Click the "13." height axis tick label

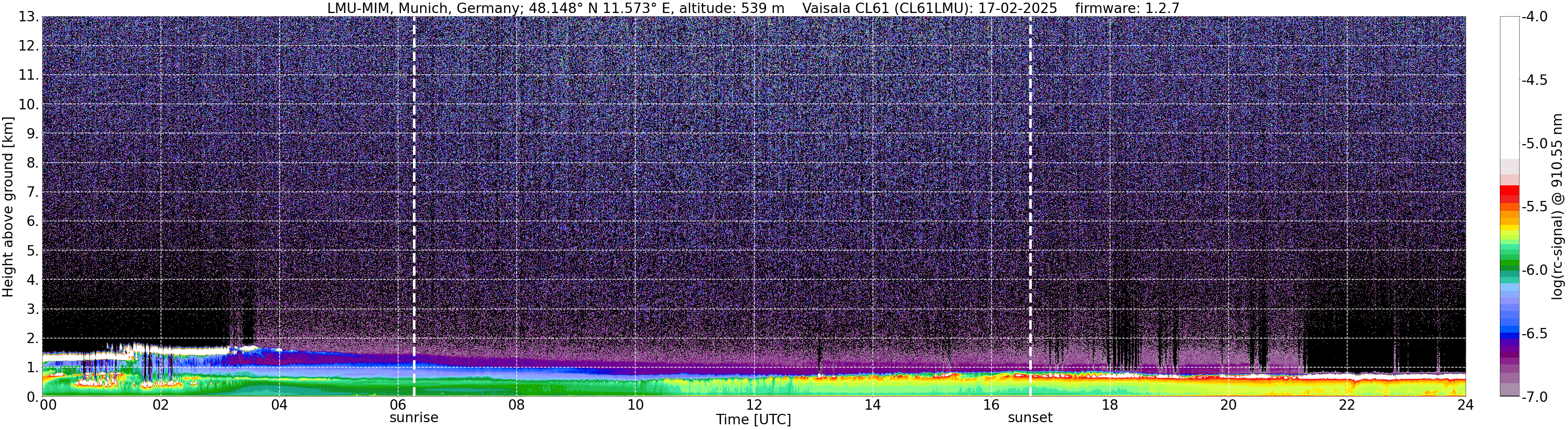click(x=29, y=17)
